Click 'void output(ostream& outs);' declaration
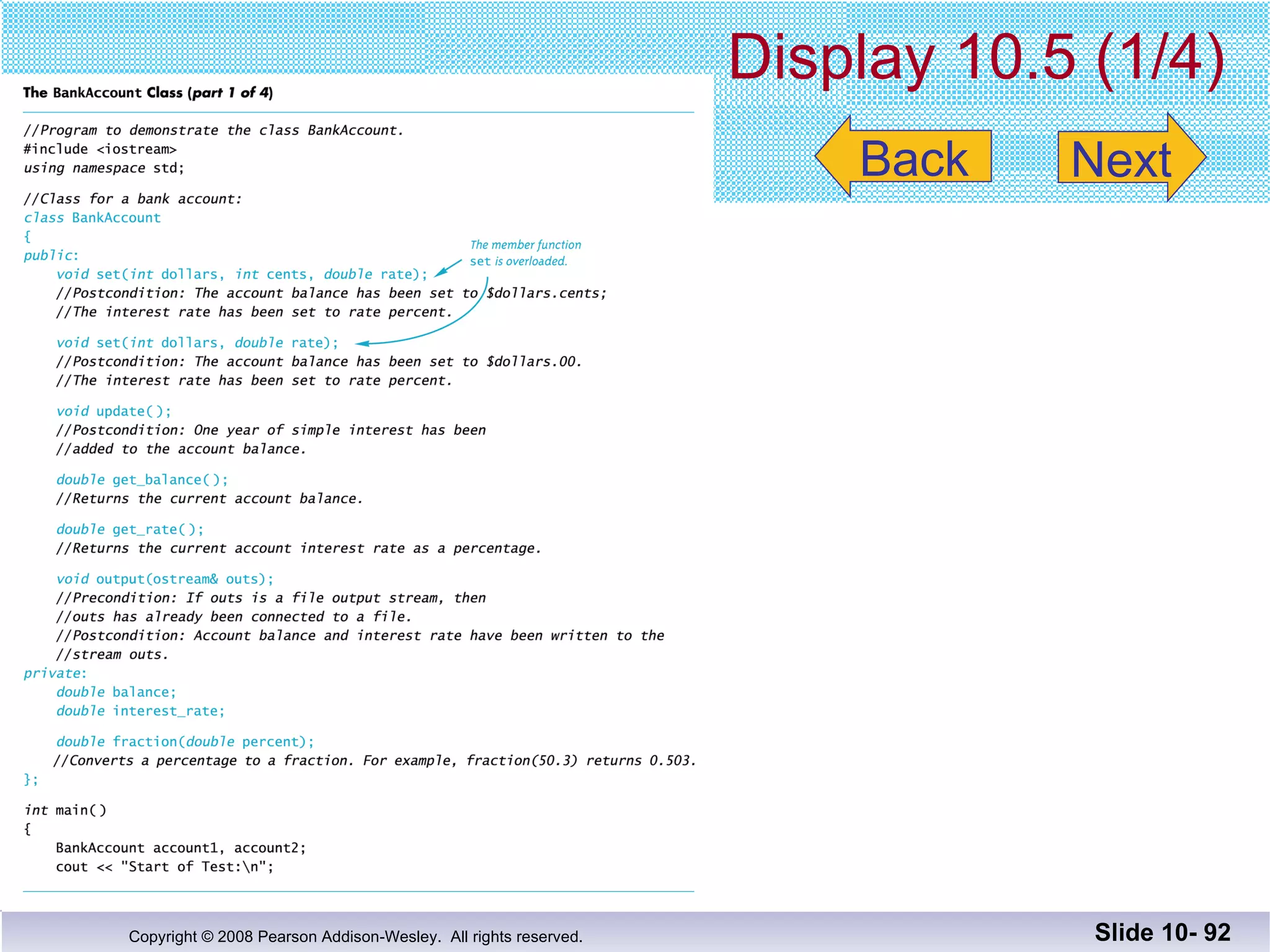This screenshot has width=1270, height=952. tap(165, 579)
